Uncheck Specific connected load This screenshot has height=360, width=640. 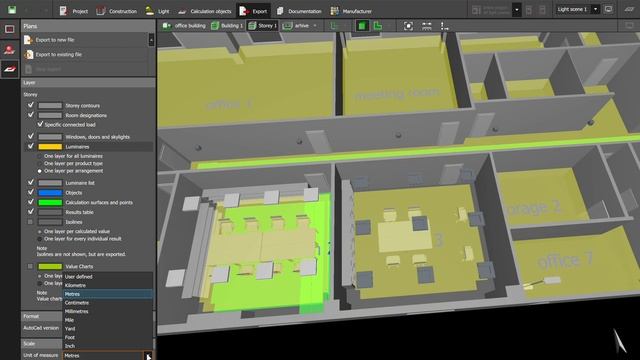tap(40, 124)
